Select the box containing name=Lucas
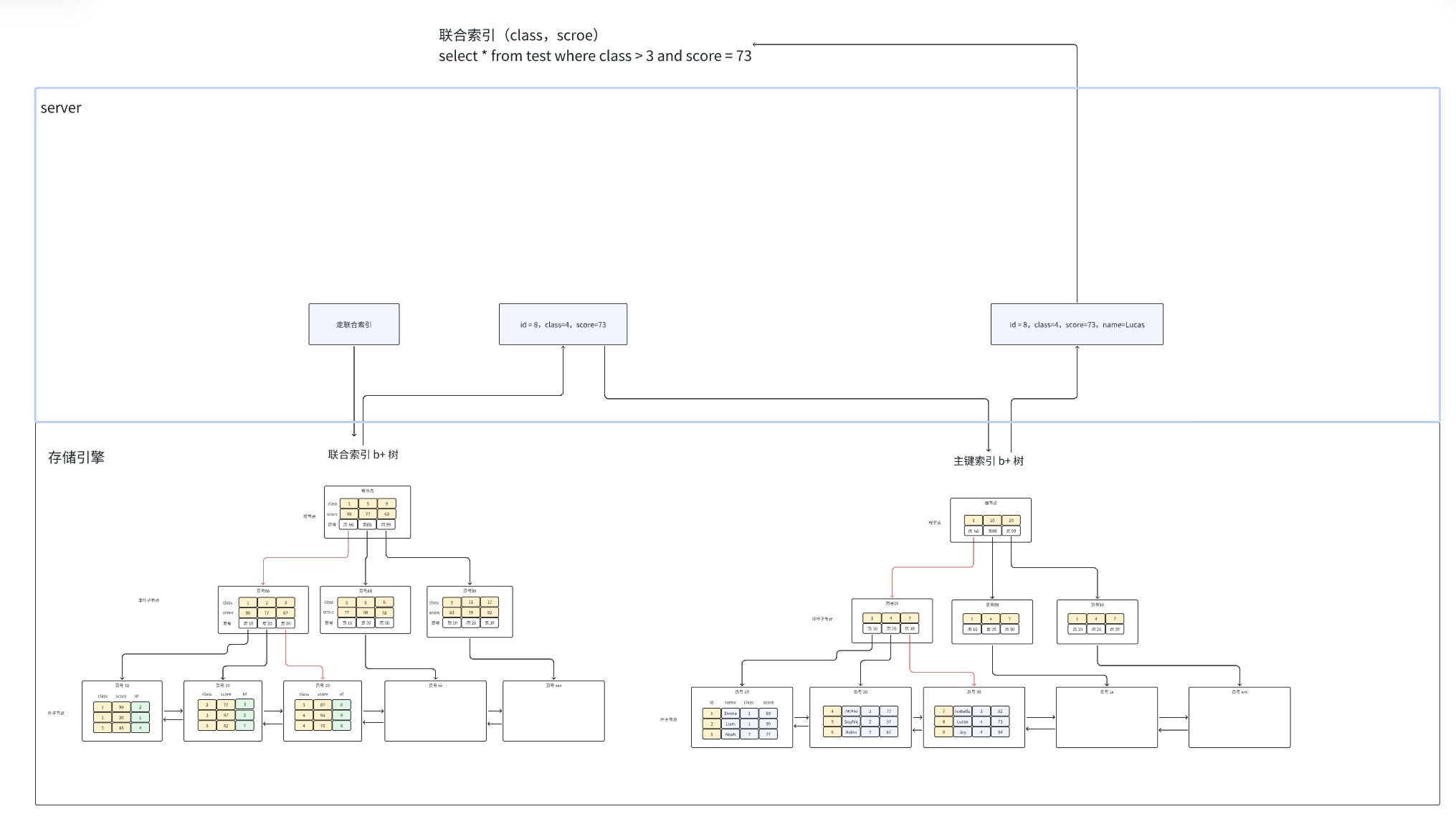1456x819 pixels. [x=1077, y=324]
